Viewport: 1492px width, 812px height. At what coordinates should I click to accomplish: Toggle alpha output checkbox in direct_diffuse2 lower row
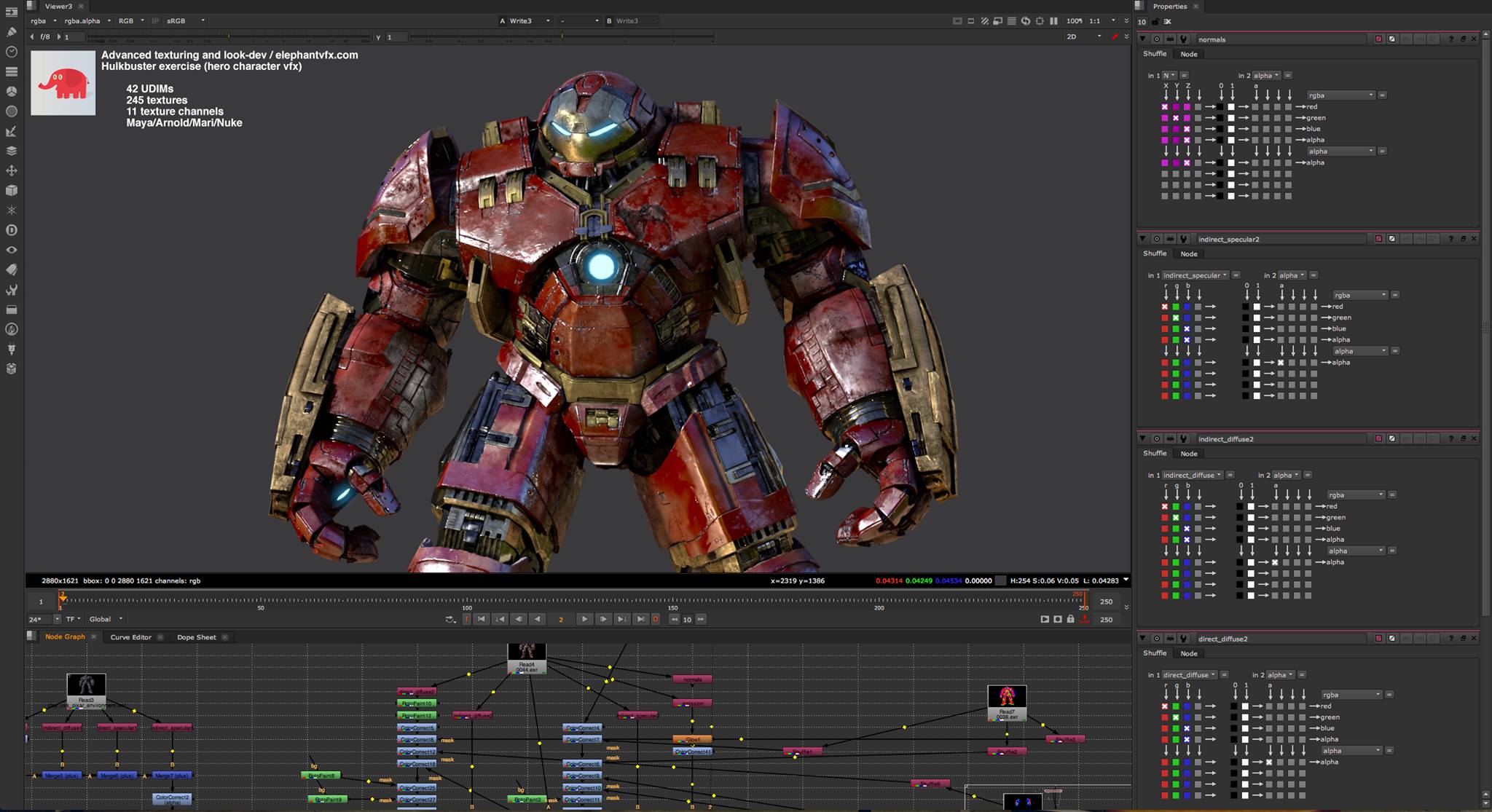pos(1269,762)
